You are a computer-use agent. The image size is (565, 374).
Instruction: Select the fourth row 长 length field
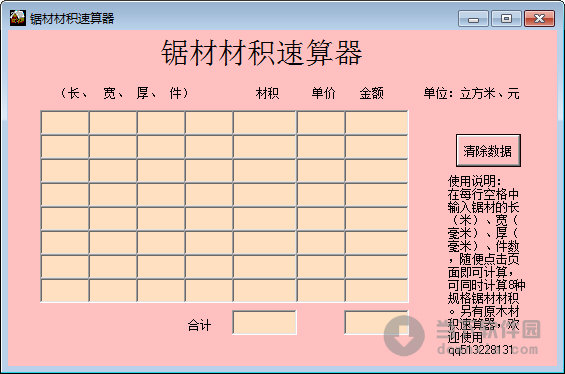(x=65, y=195)
